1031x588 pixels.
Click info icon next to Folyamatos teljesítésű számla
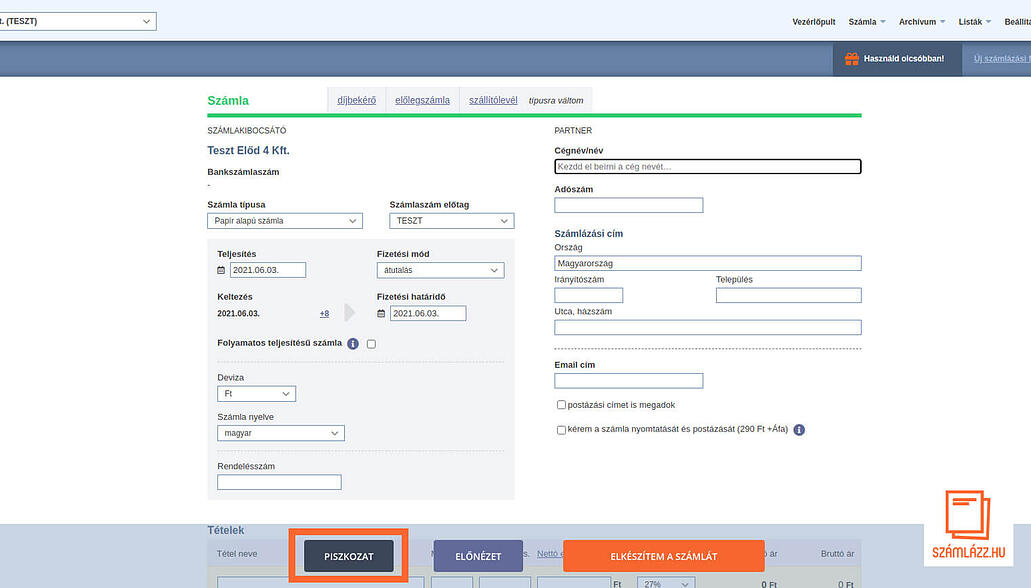353,343
